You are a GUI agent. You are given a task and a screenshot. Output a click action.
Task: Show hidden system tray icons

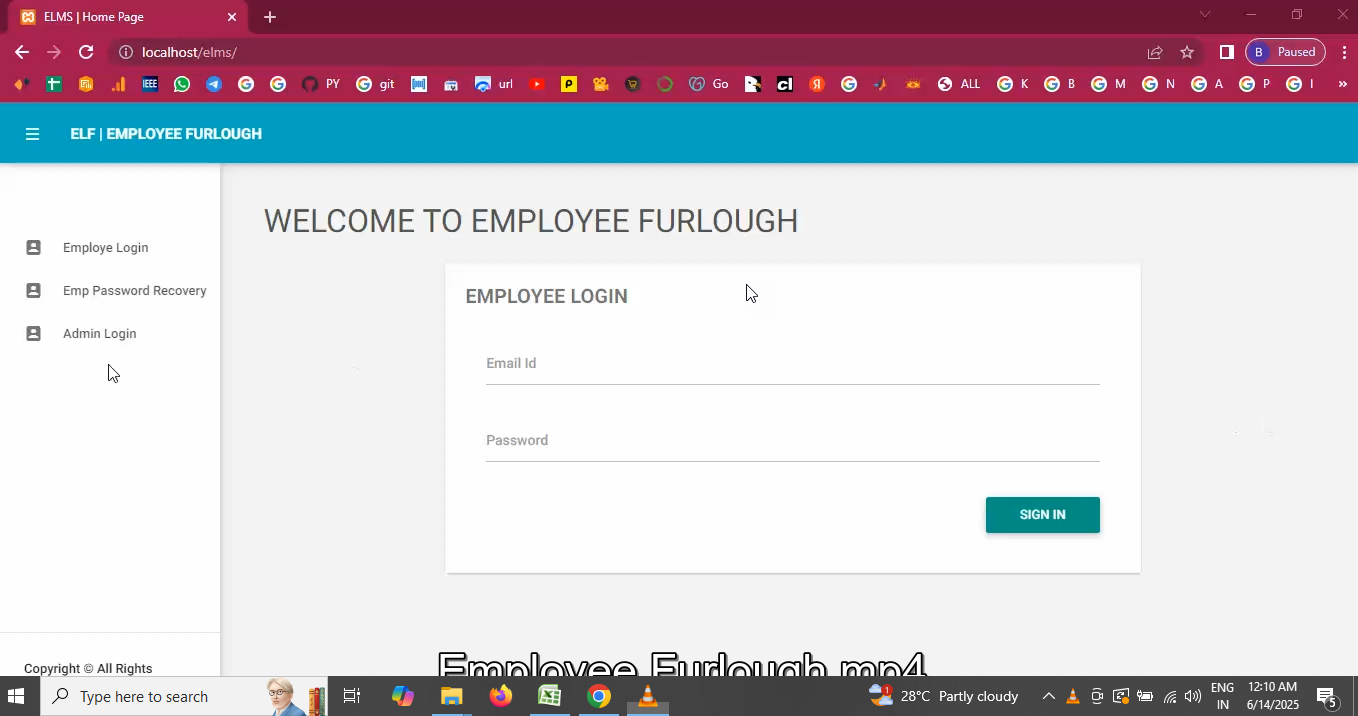[x=1048, y=696]
